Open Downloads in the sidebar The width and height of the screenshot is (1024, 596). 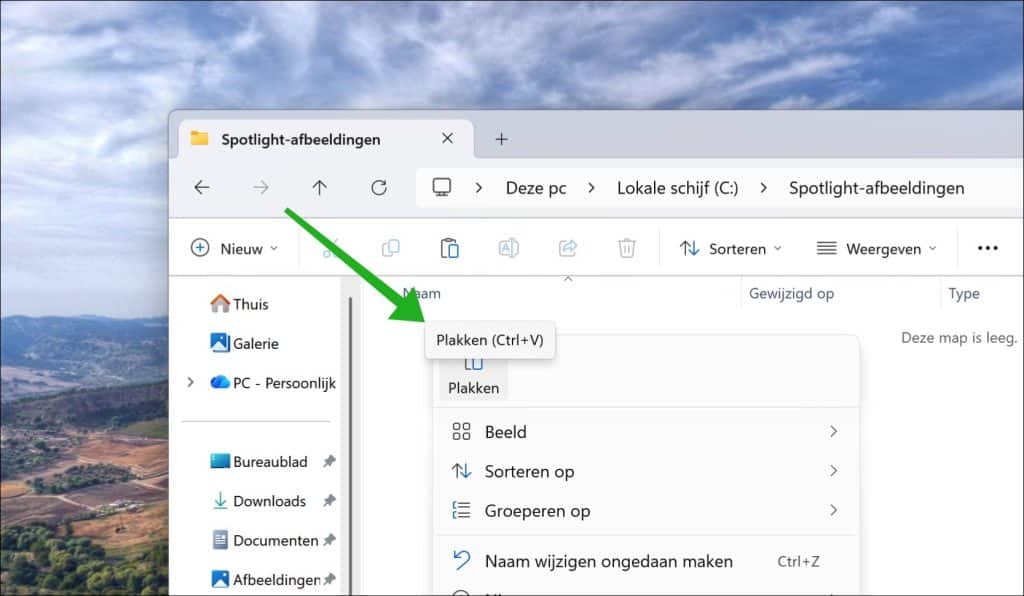click(269, 501)
